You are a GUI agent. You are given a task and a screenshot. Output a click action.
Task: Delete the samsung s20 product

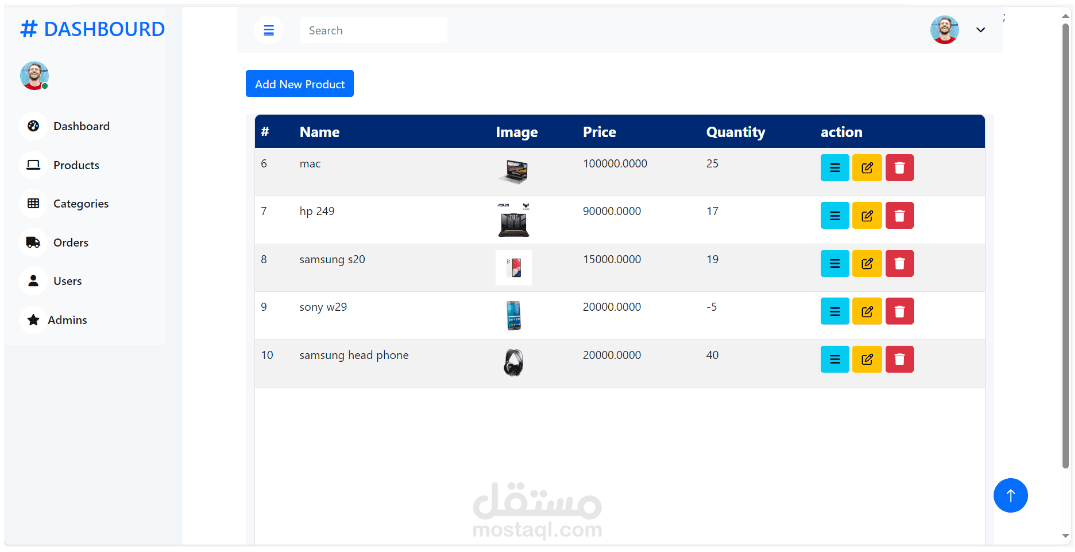[x=899, y=263]
